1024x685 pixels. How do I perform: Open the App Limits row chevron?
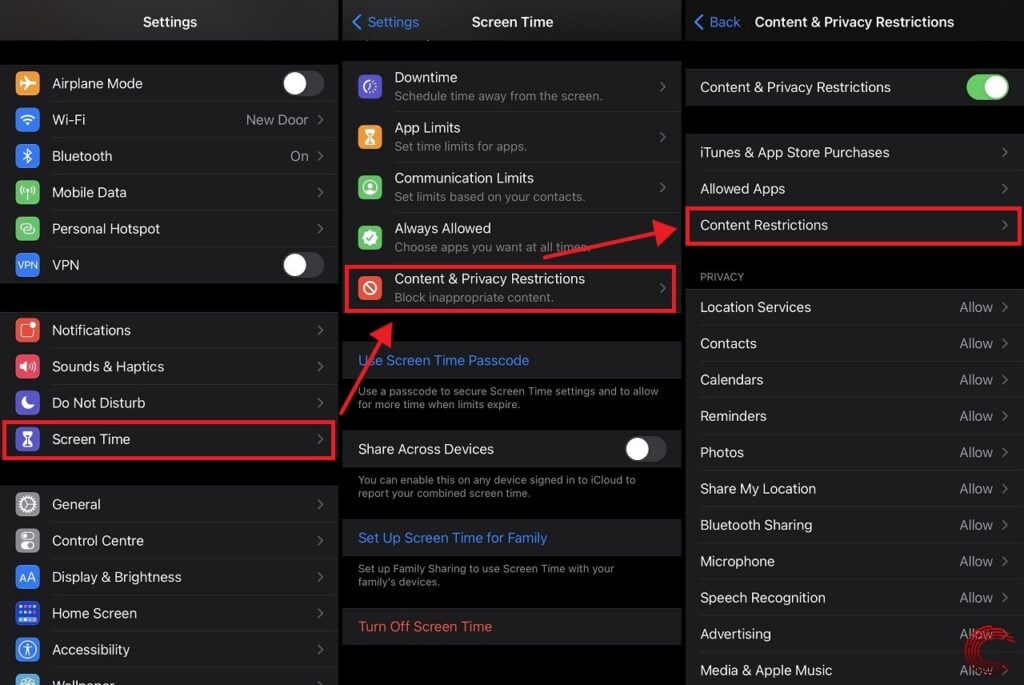[x=663, y=137]
